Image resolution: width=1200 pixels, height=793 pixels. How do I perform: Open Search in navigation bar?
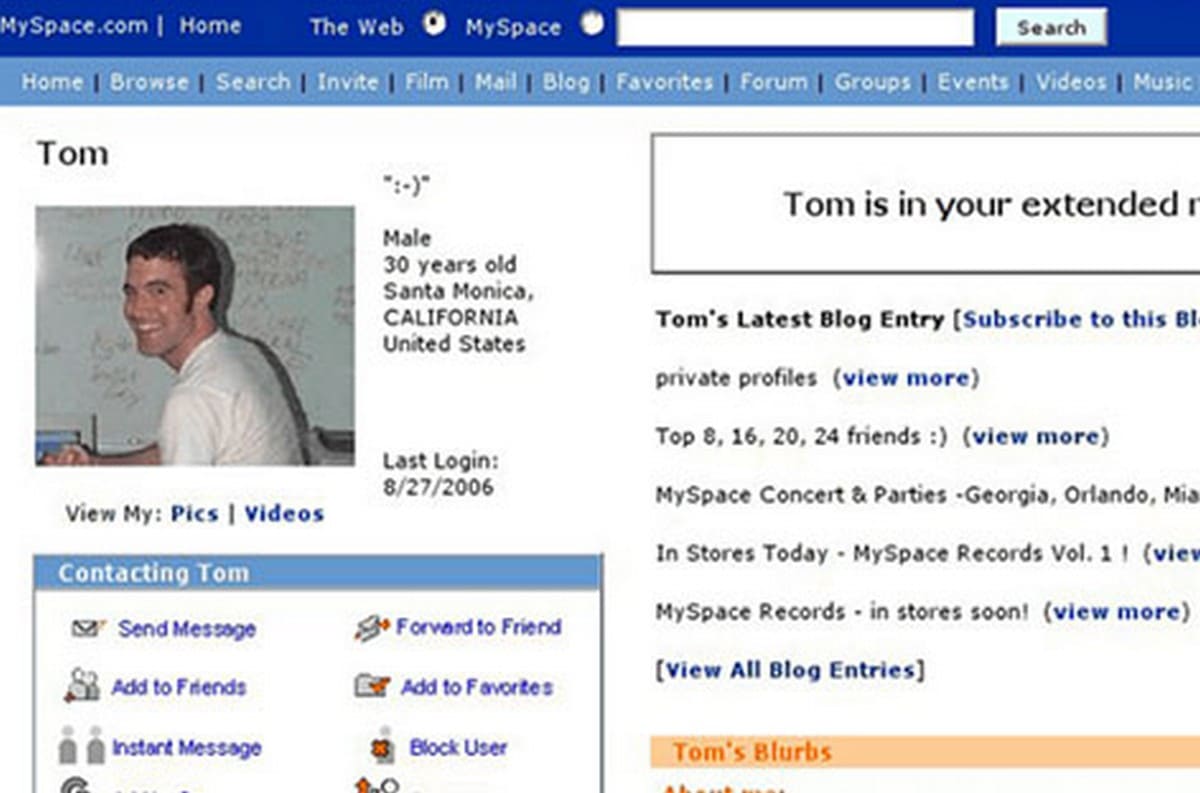253,82
